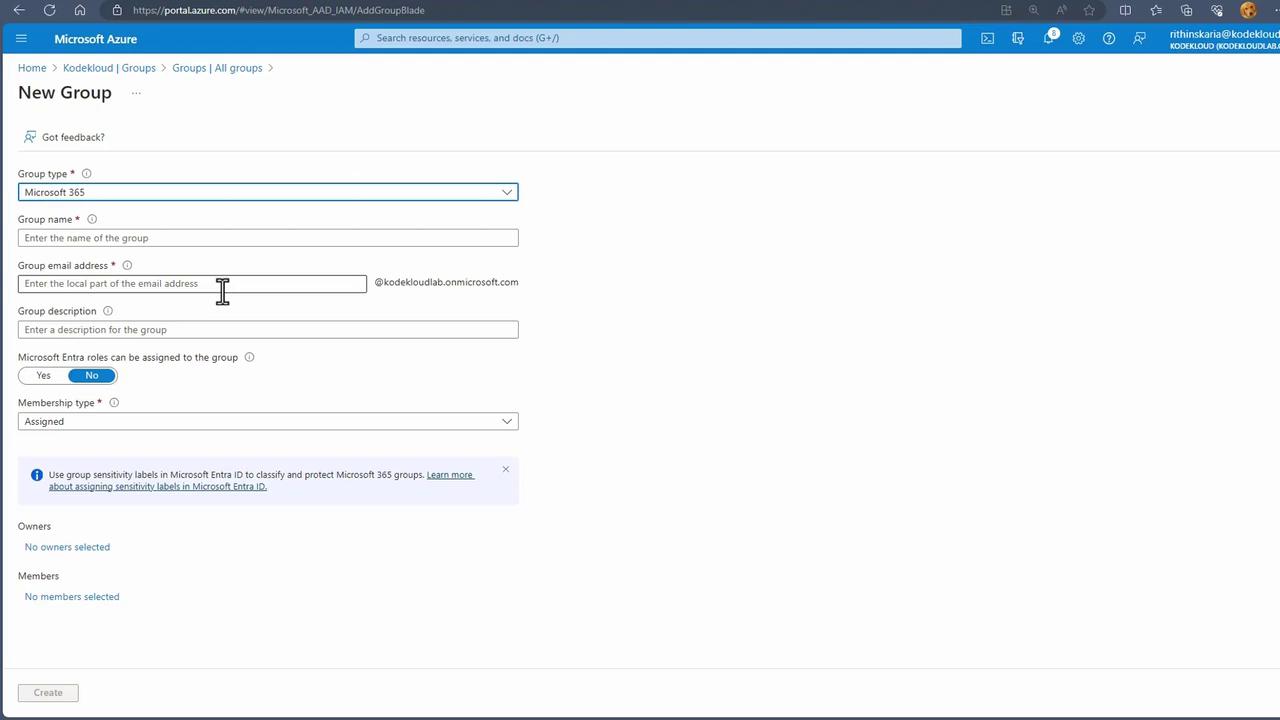Click the info icon beside Group type
The height and width of the screenshot is (720, 1280).
(x=86, y=174)
